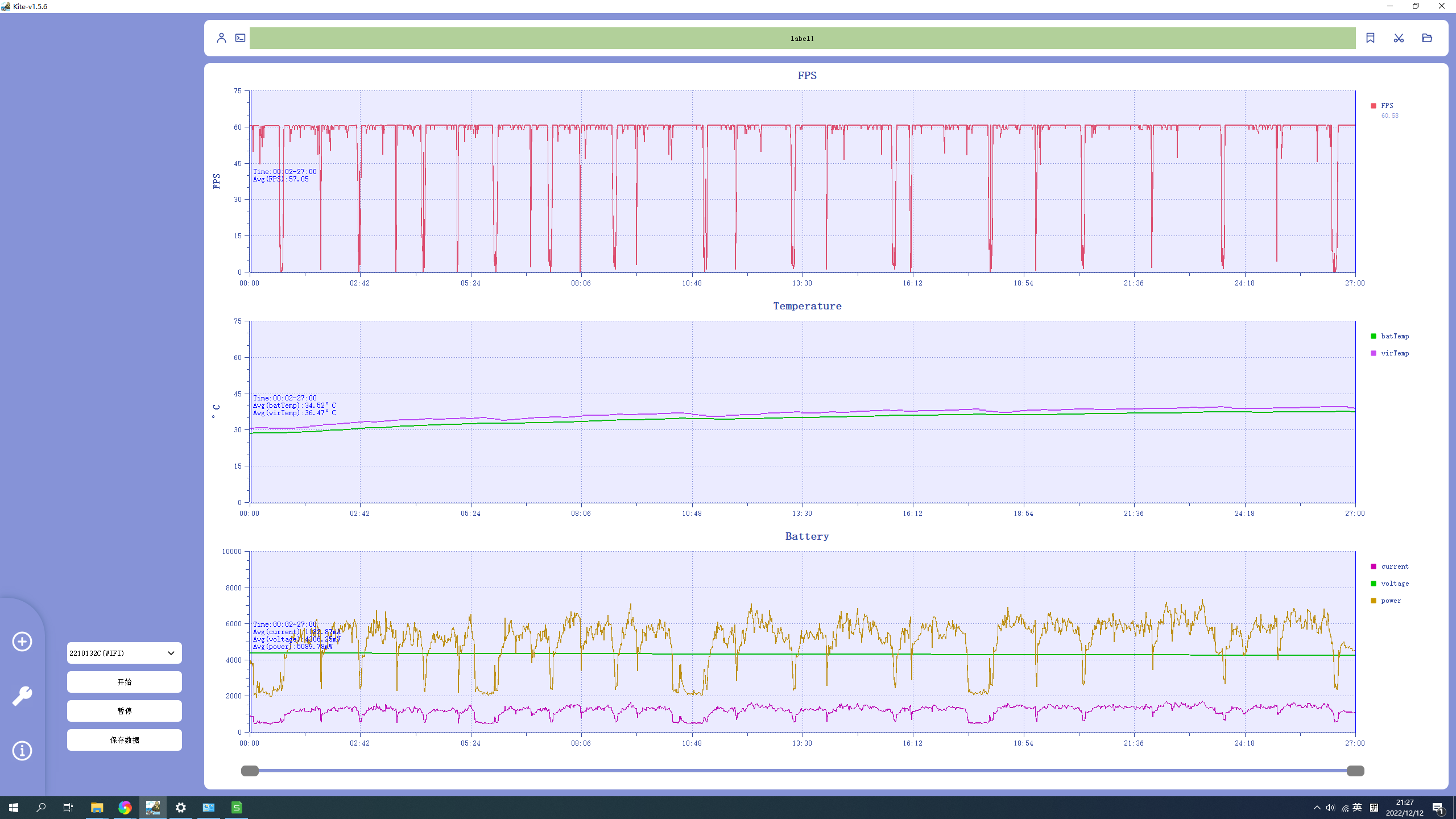Click the green S app on taskbar
The height and width of the screenshot is (819, 1456).
coord(237,808)
